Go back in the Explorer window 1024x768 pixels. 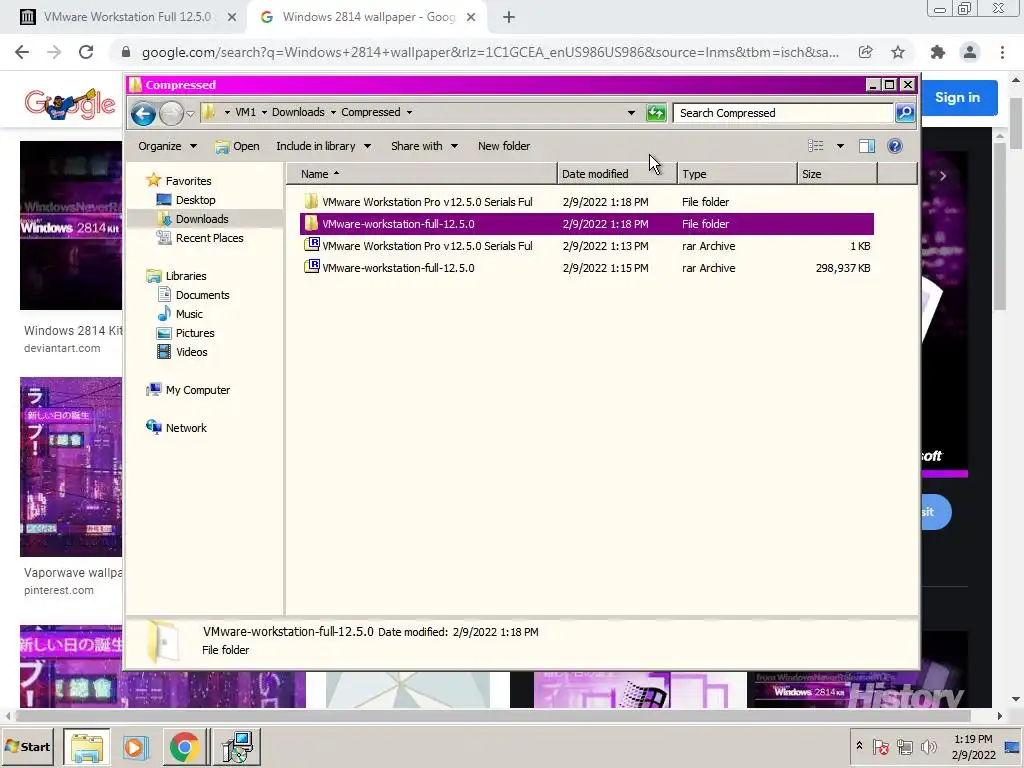tap(143, 114)
